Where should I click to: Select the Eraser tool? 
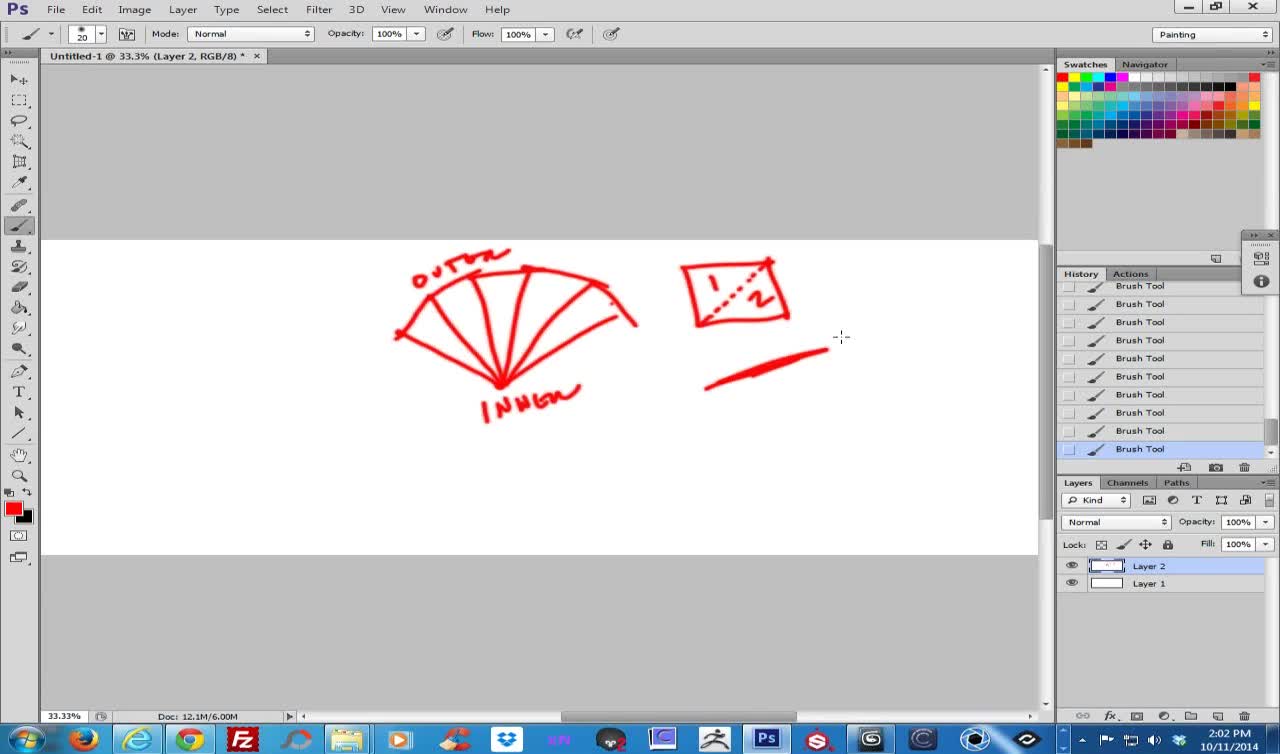(x=19, y=287)
